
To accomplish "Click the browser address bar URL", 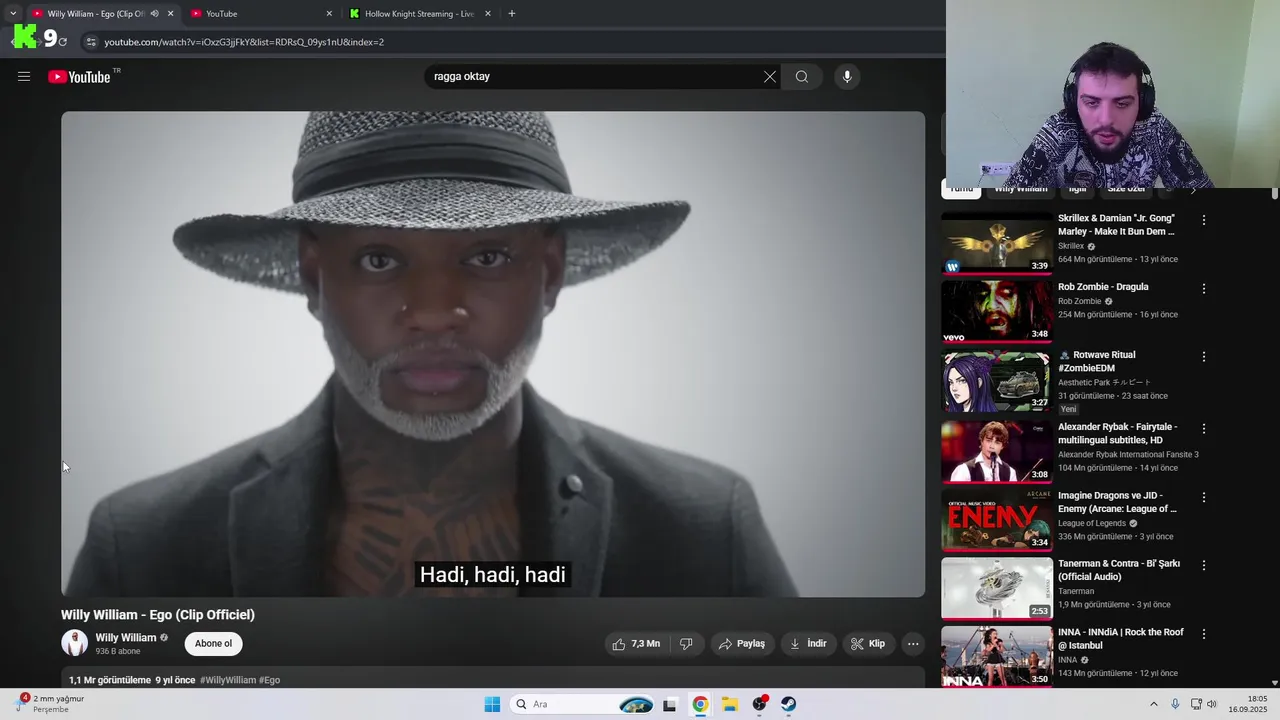I will pyautogui.click(x=244, y=42).
